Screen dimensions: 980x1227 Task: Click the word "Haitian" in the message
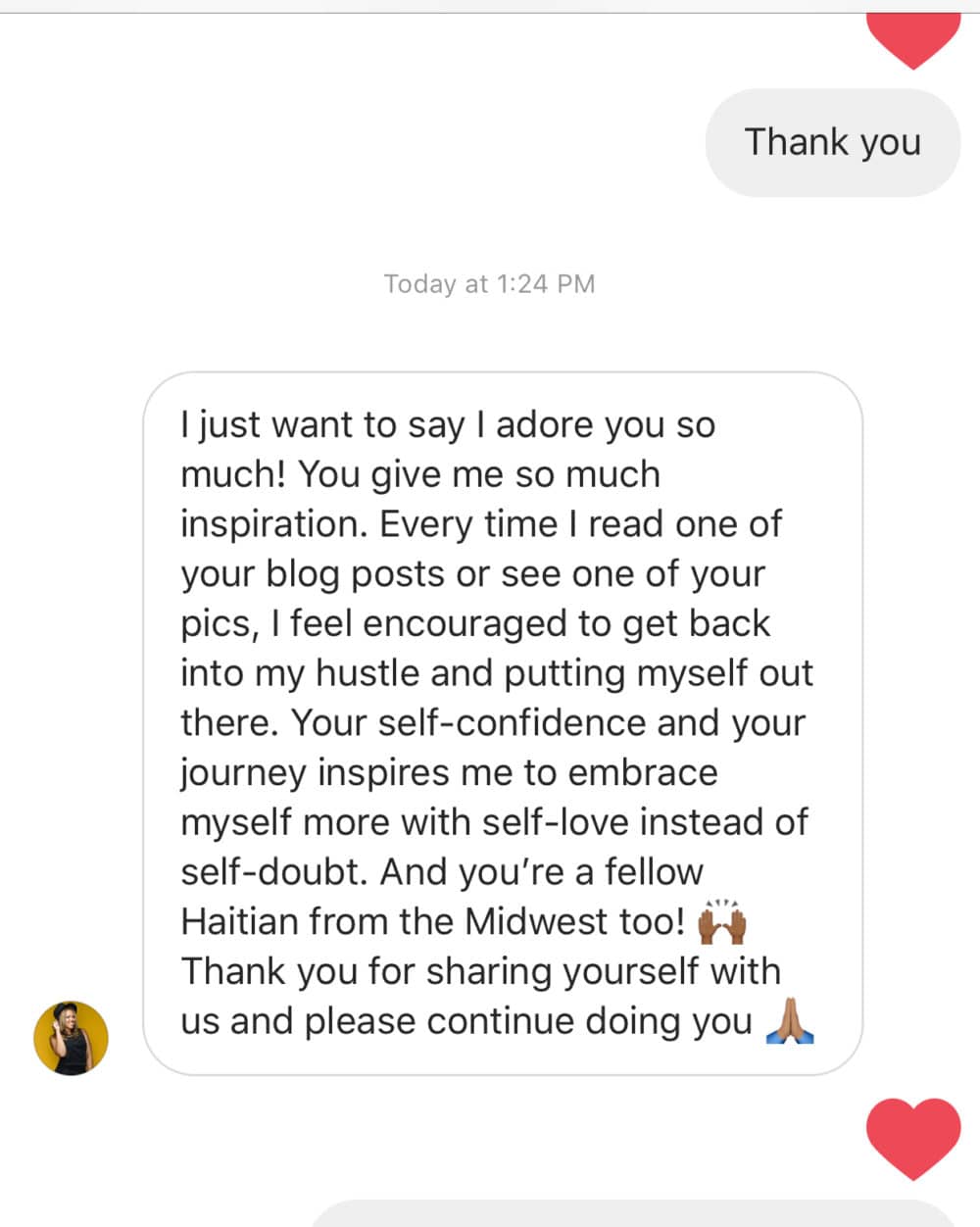(x=239, y=921)
